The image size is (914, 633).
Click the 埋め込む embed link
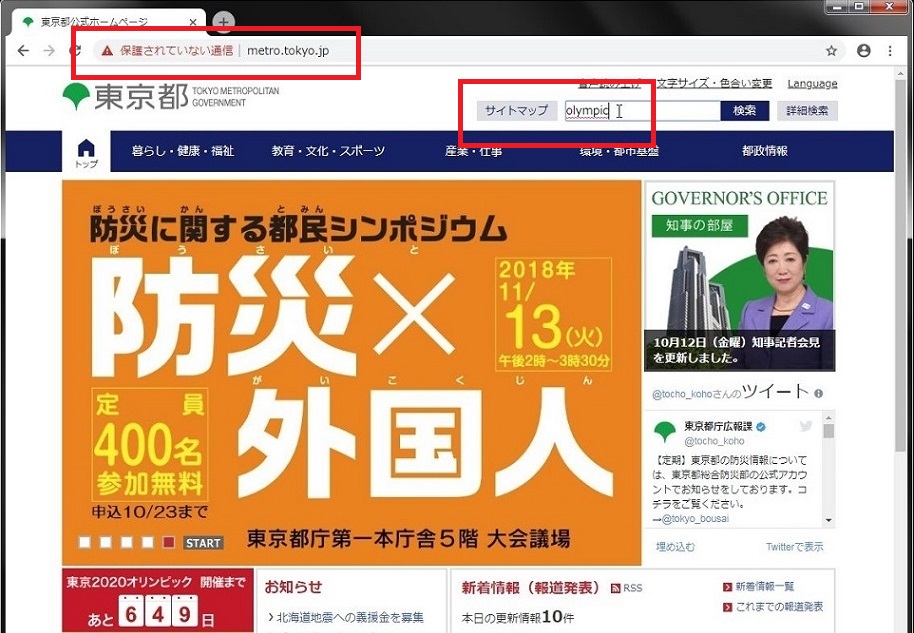675,547
